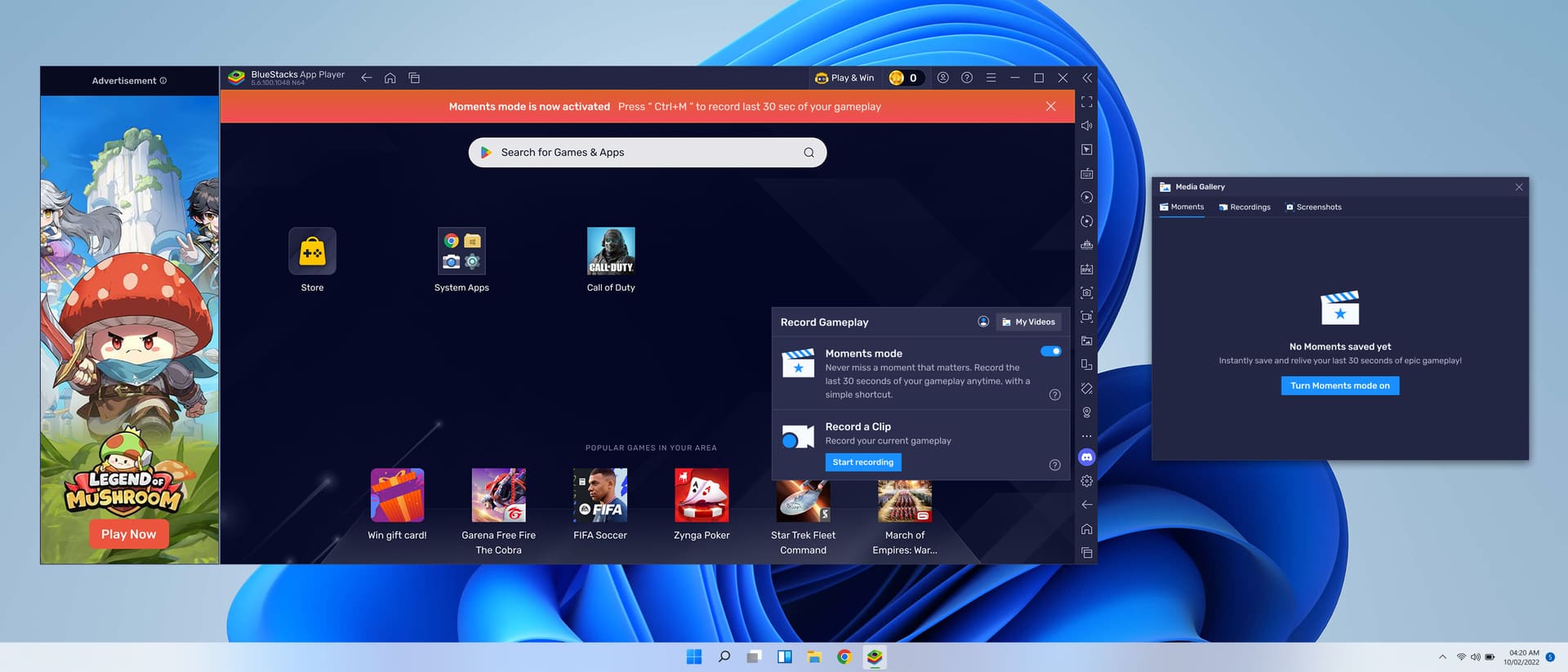Open Garena Free Fire The Cobra game

[x=499, y=512]
